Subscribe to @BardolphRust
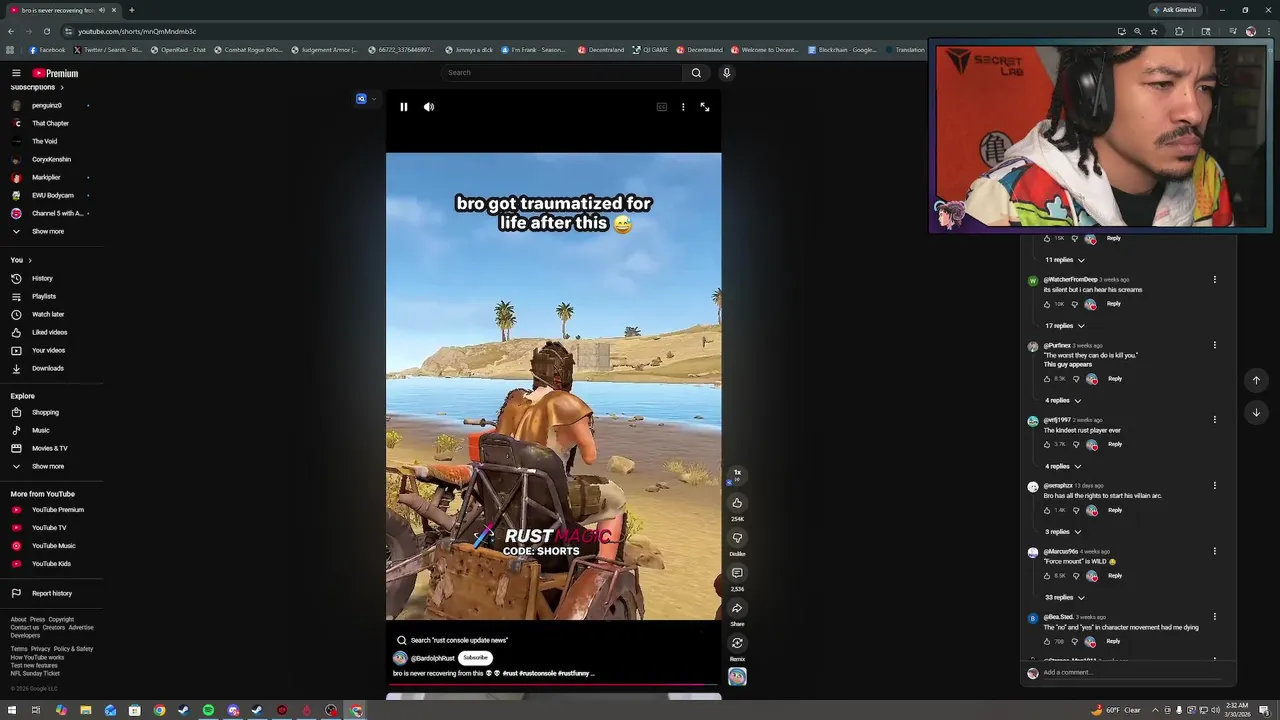Screen dimensions: 1280x720 475,658
